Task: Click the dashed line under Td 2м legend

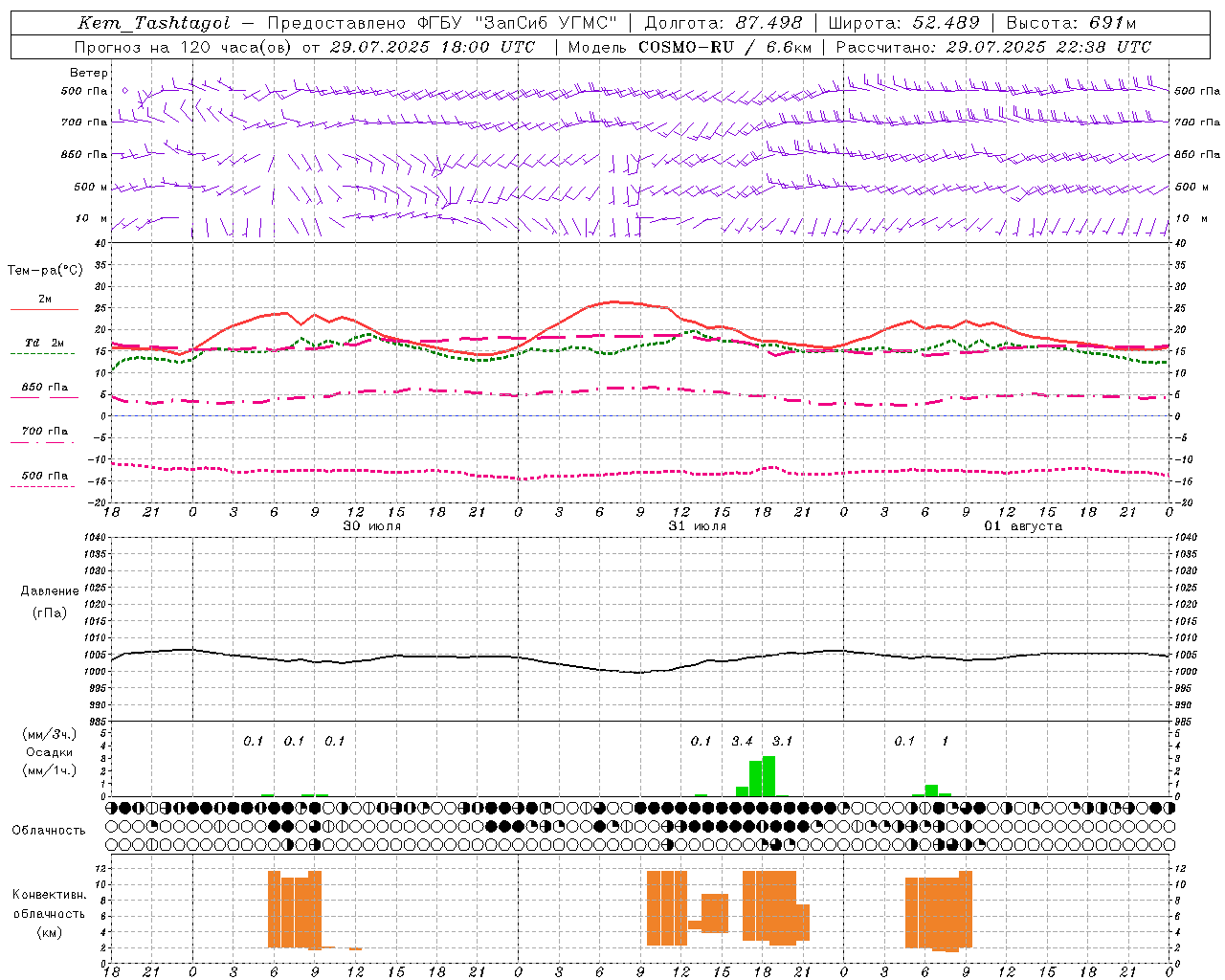Action: pyautogui.click(x=43, y=354)
